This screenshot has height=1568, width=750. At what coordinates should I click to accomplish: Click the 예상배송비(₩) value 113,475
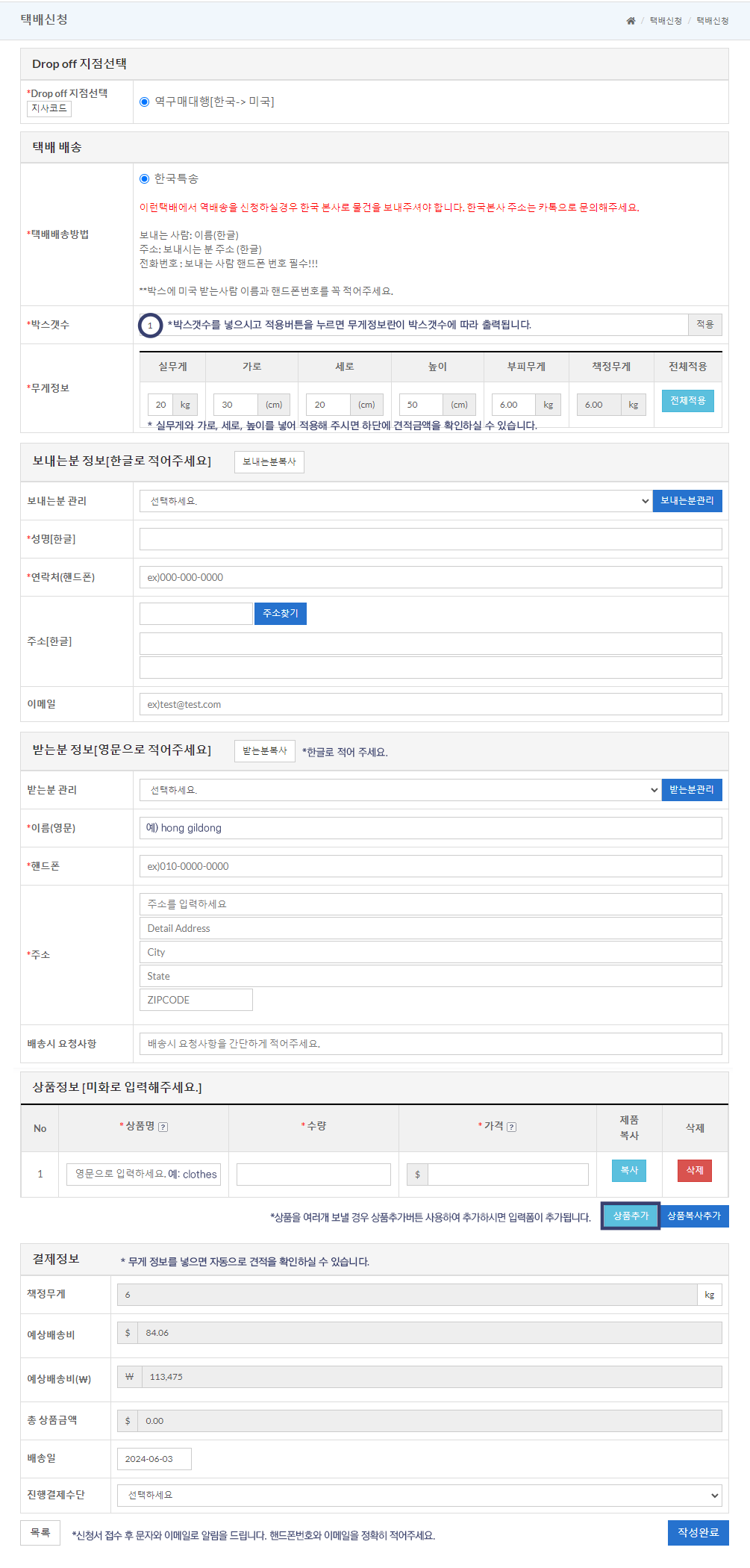[x=432, y=1377]
